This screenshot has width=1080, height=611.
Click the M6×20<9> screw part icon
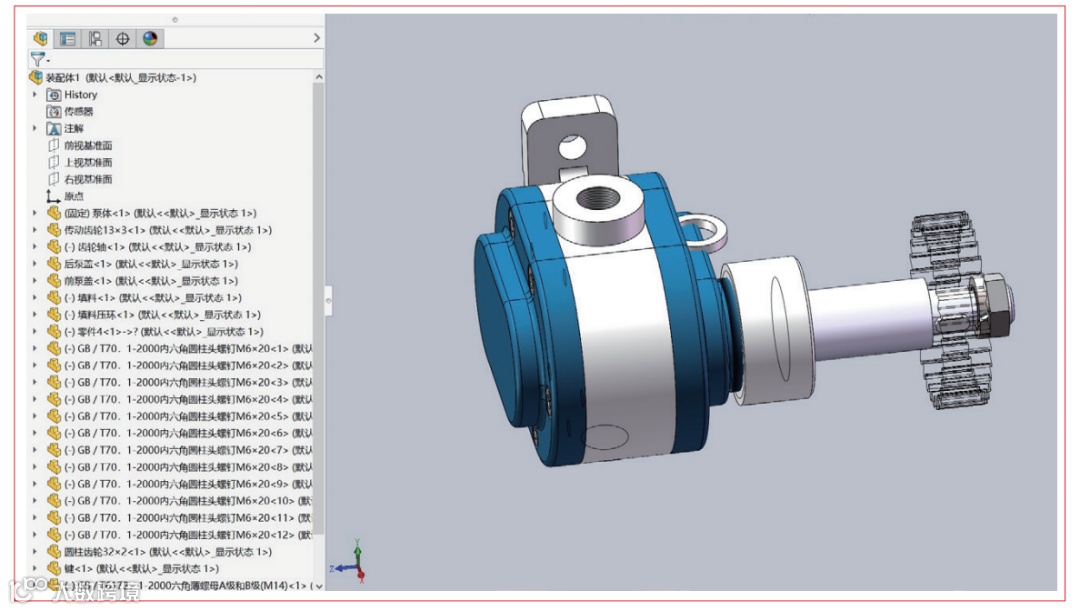pyautogui.click(x=54, y=484)
